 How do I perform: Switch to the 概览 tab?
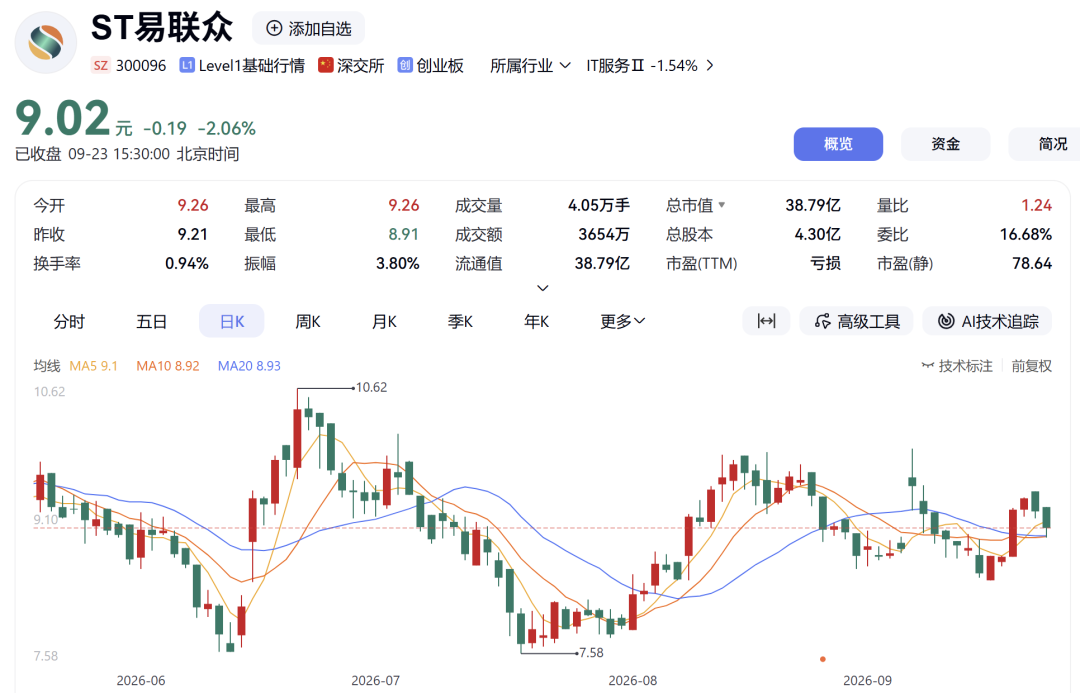click(x=838, y=144)
